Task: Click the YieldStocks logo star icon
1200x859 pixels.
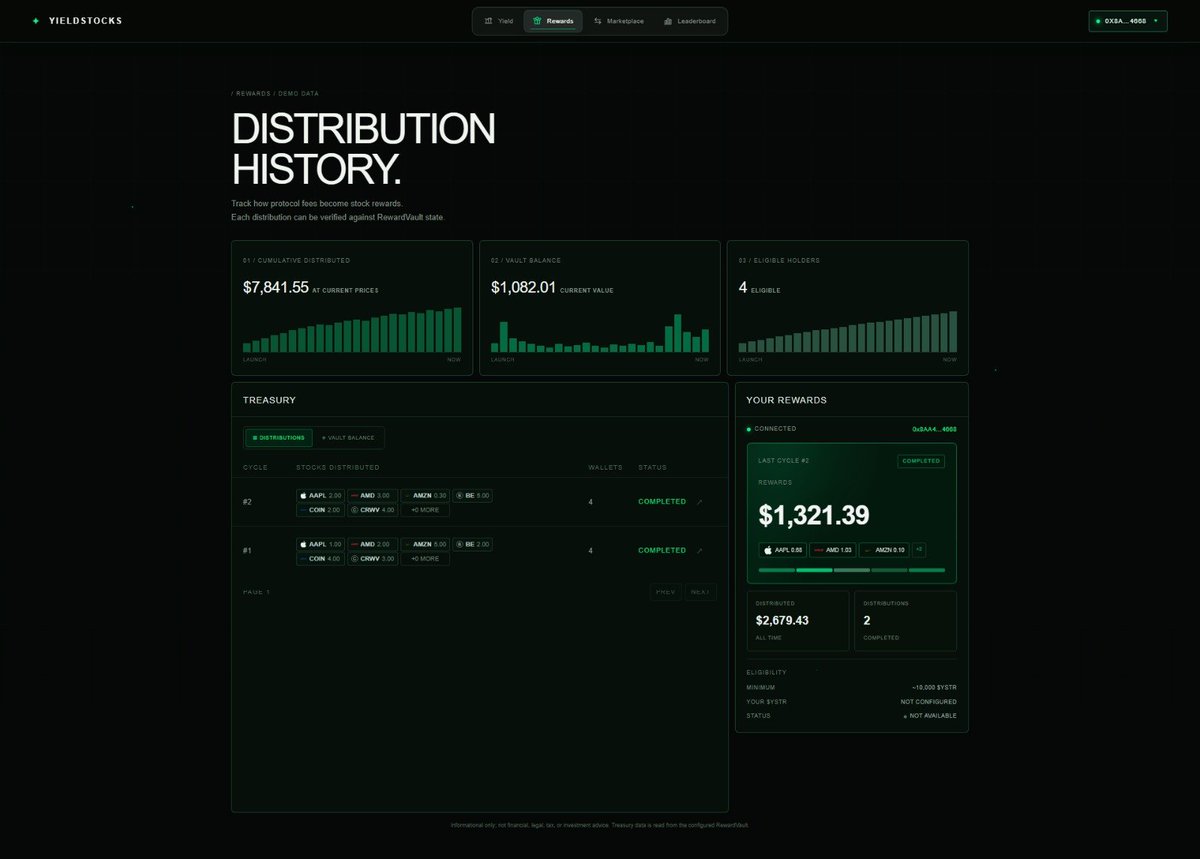Action: coord(36,21)
